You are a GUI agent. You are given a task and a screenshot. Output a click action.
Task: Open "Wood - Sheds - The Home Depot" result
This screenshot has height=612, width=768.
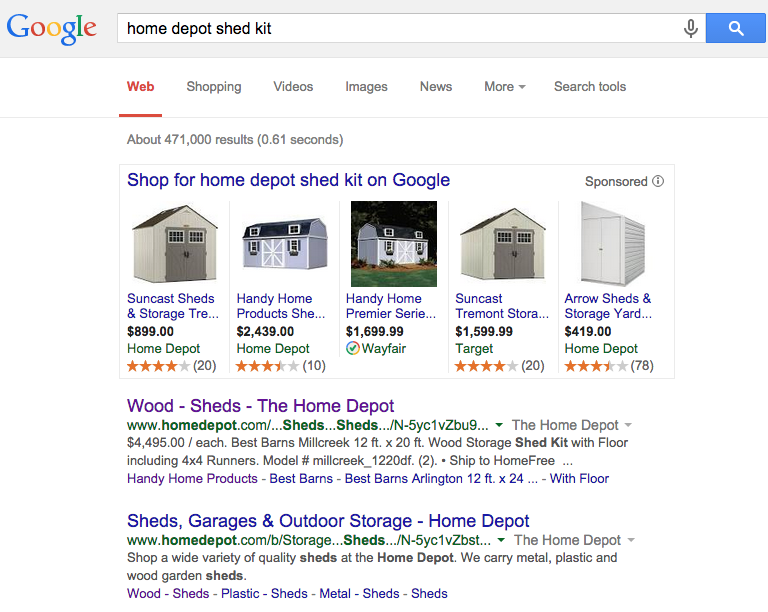click(260, 406)
